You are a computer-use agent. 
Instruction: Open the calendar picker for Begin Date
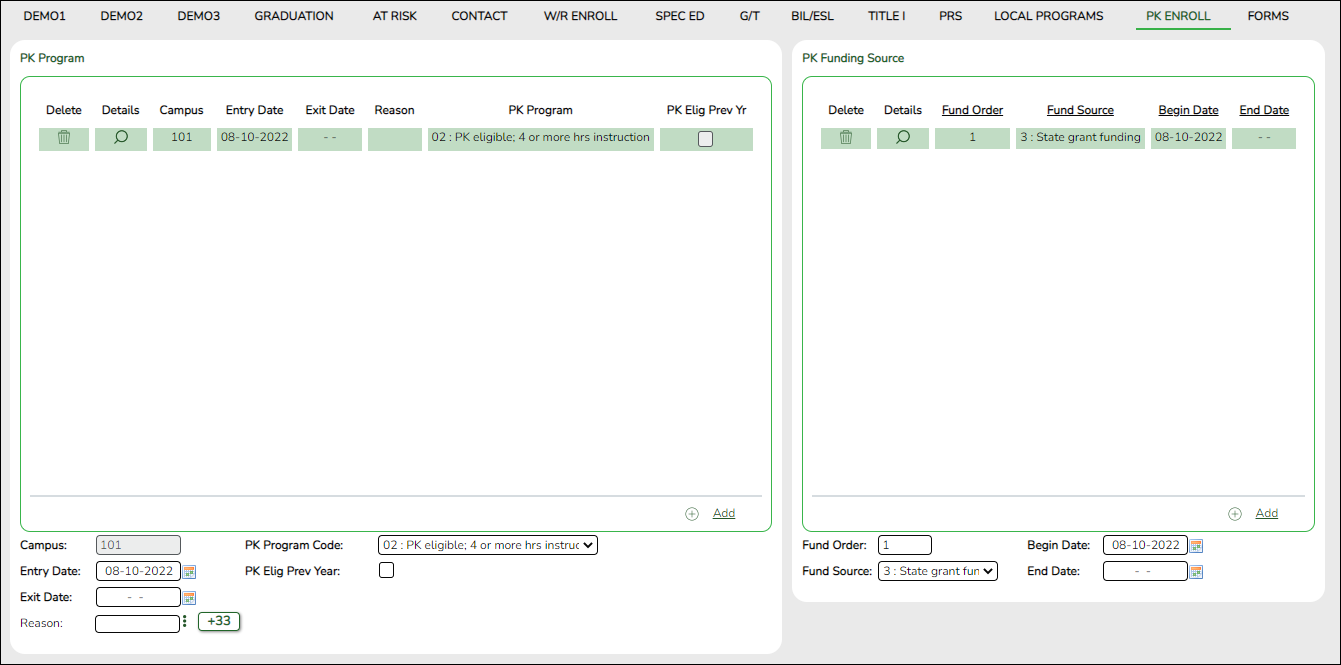pos(1196,545)
